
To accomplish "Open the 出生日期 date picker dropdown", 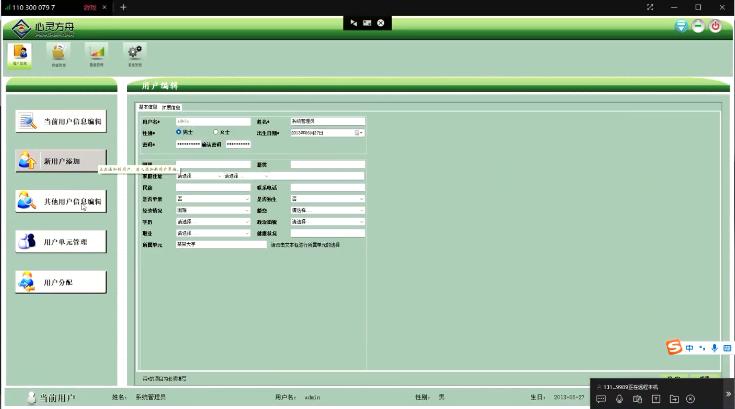I will tap(360, 132).
